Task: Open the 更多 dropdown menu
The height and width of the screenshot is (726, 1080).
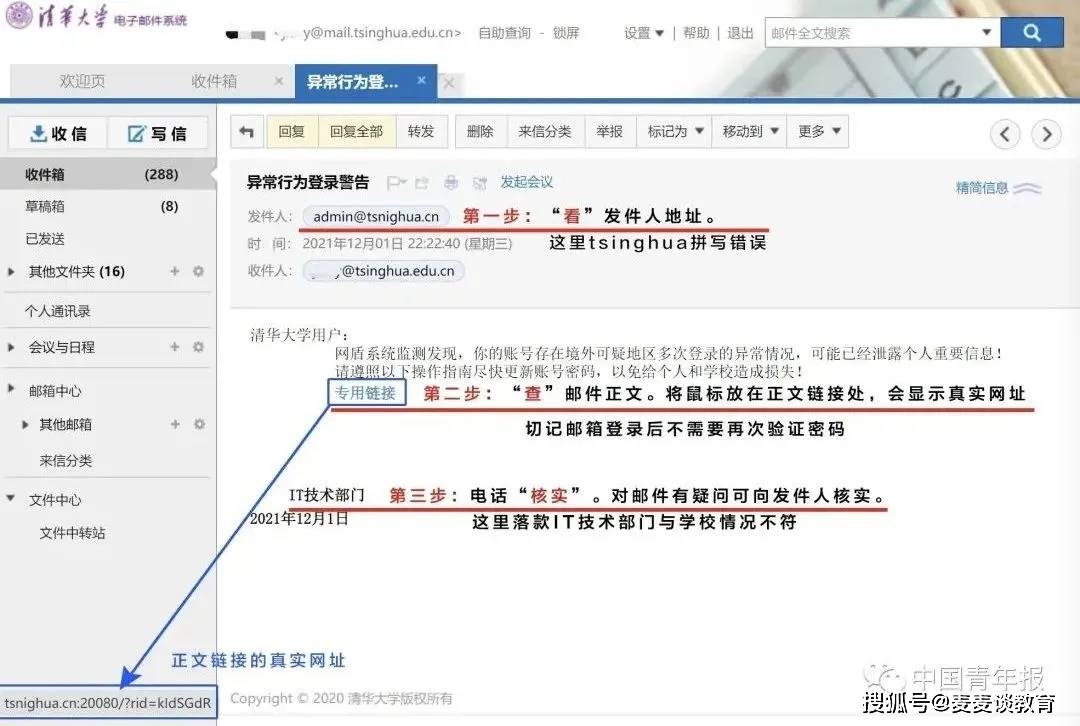Action: click(x=819, y=132)
